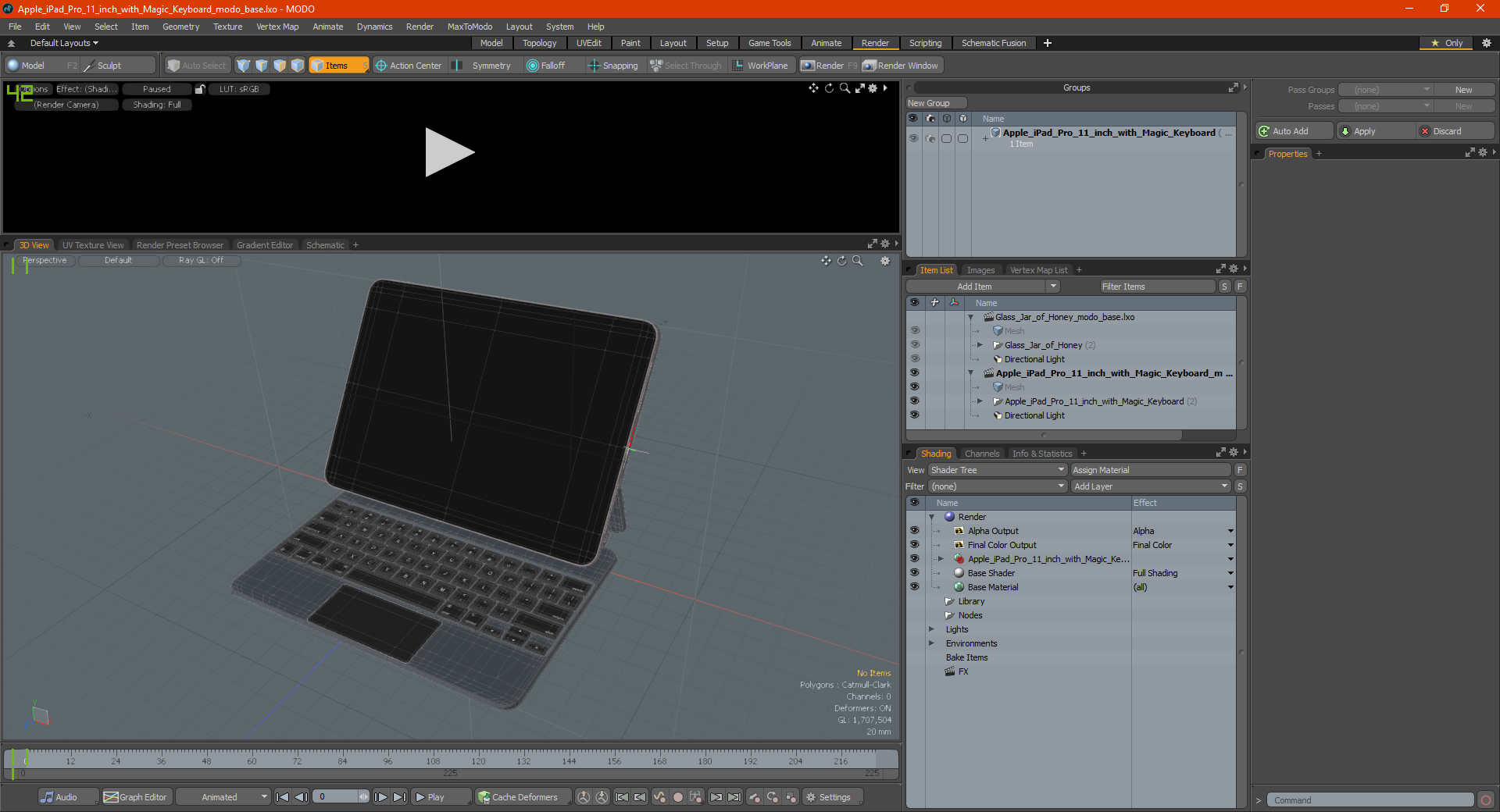Collapse the Glass_Jar_of_Honey_modo_base.lxo scene
This screenshot has width=1500, height=812.
tap(971, 317)
